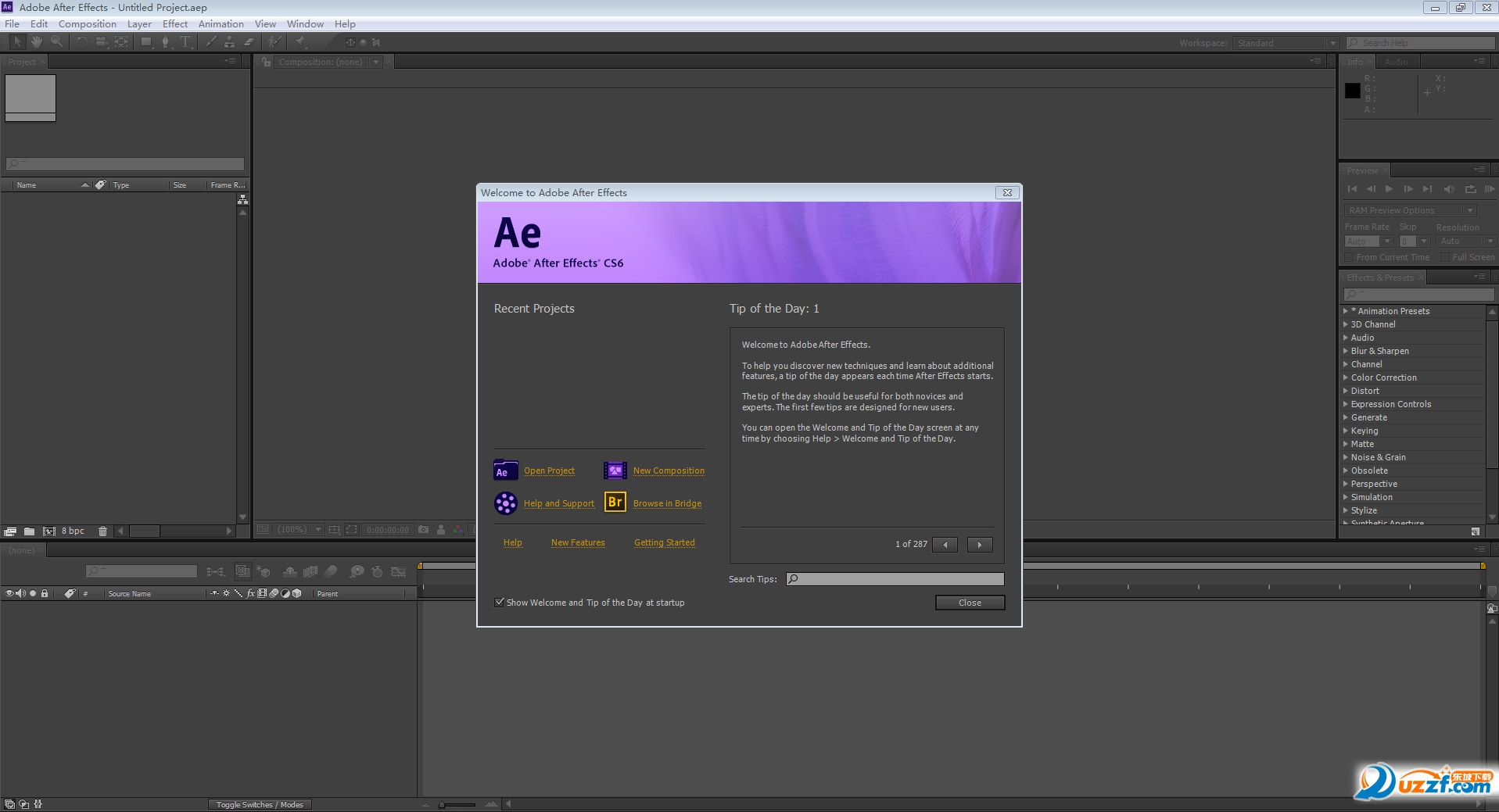Screen dimensions: 1499x812
Task: Click the Project panel horizontal scrollbar thumb
Action: tap(145, 531)
